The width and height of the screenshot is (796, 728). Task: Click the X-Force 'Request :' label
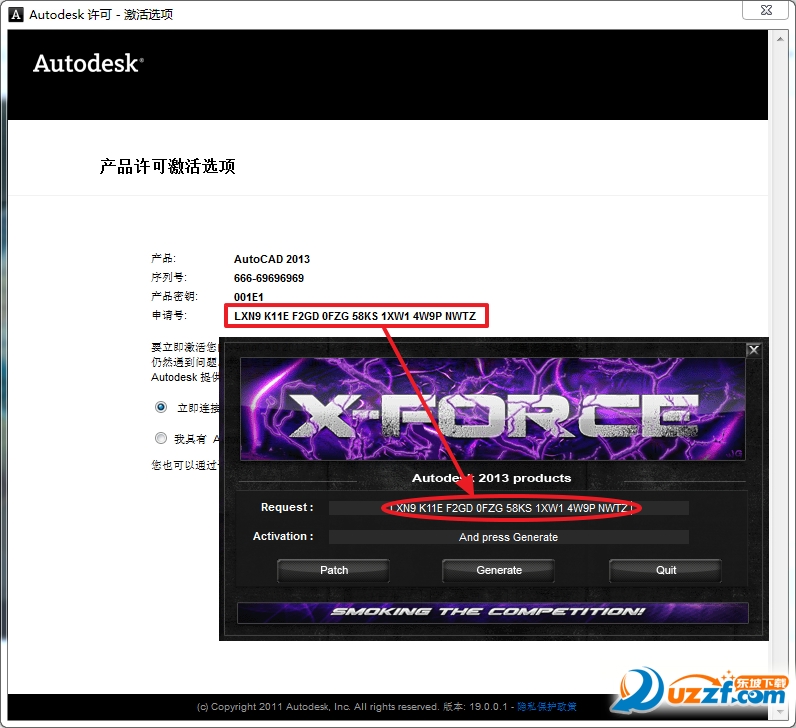click(287, 507)
